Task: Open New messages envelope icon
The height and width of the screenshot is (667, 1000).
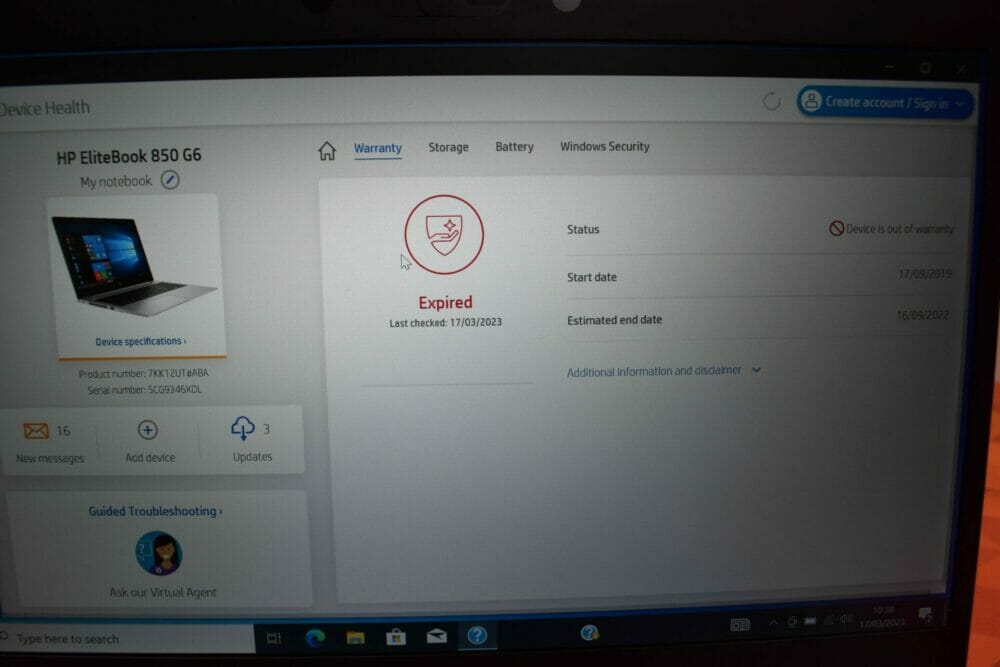Action: [36, 431]
